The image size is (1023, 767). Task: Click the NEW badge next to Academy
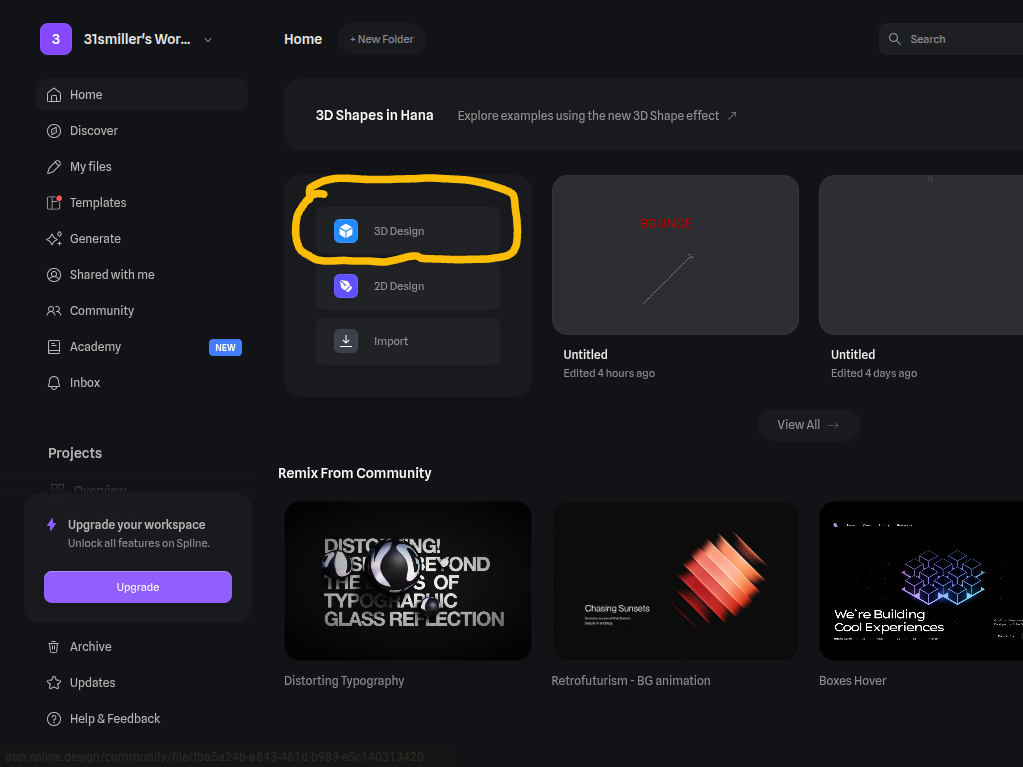click(225, 348)
